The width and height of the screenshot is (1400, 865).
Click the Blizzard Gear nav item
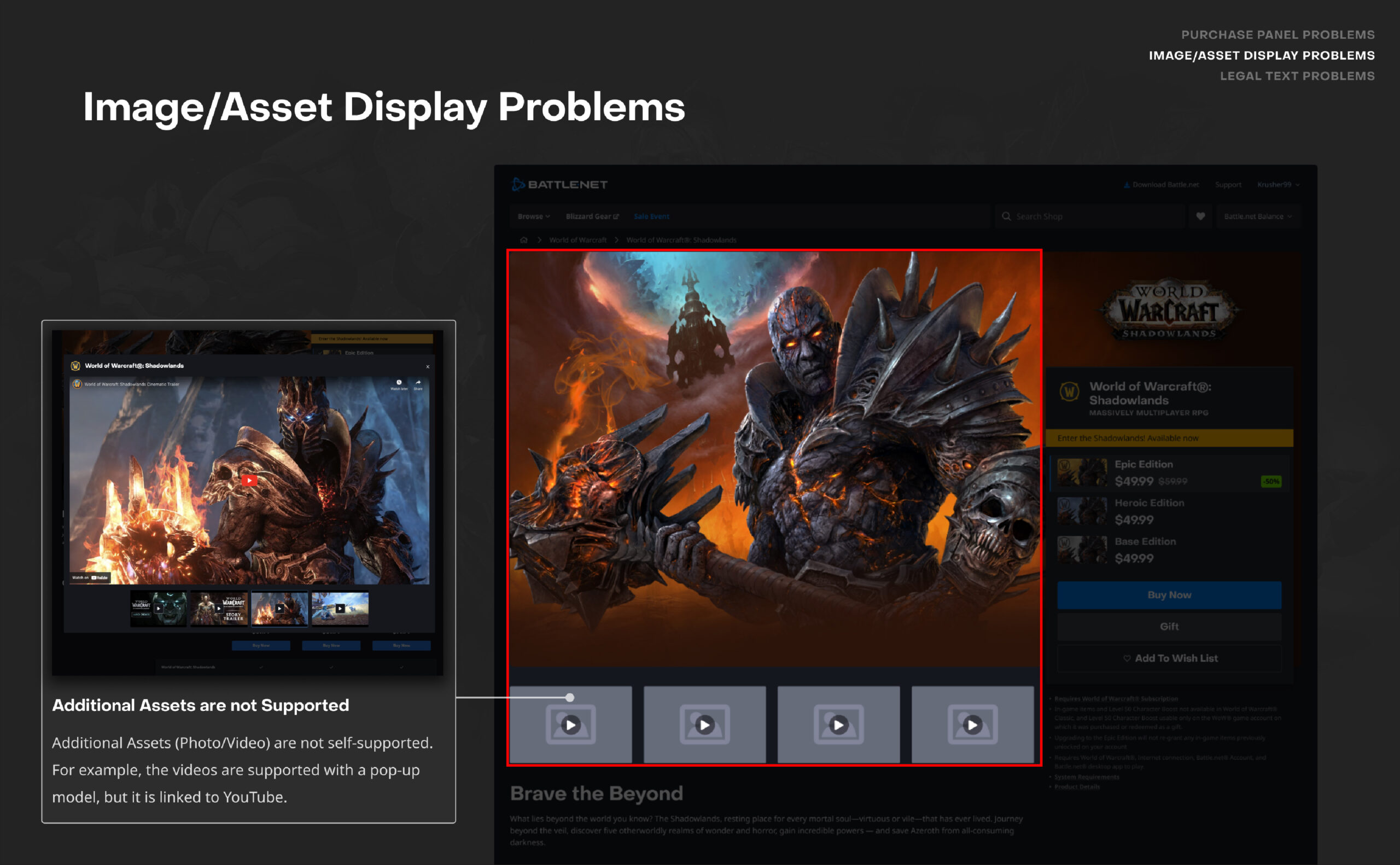click(x=592, y=217)
